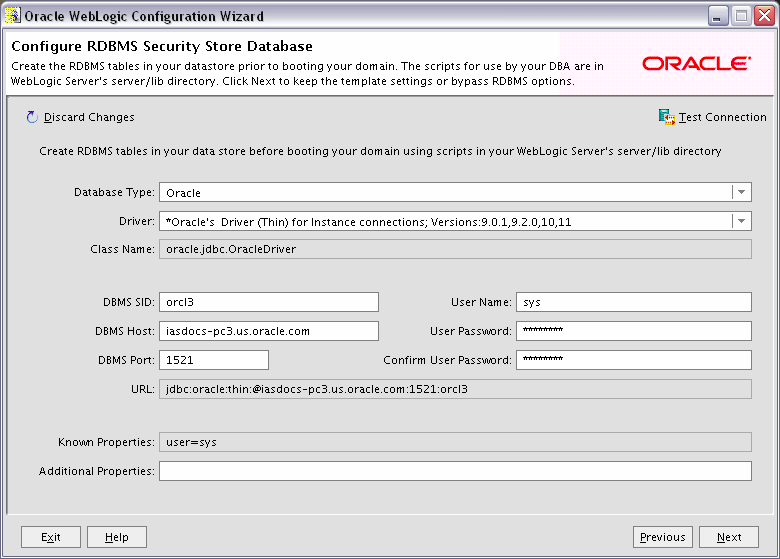
Task: Click the Exit button
Action: tap(51, 537)
